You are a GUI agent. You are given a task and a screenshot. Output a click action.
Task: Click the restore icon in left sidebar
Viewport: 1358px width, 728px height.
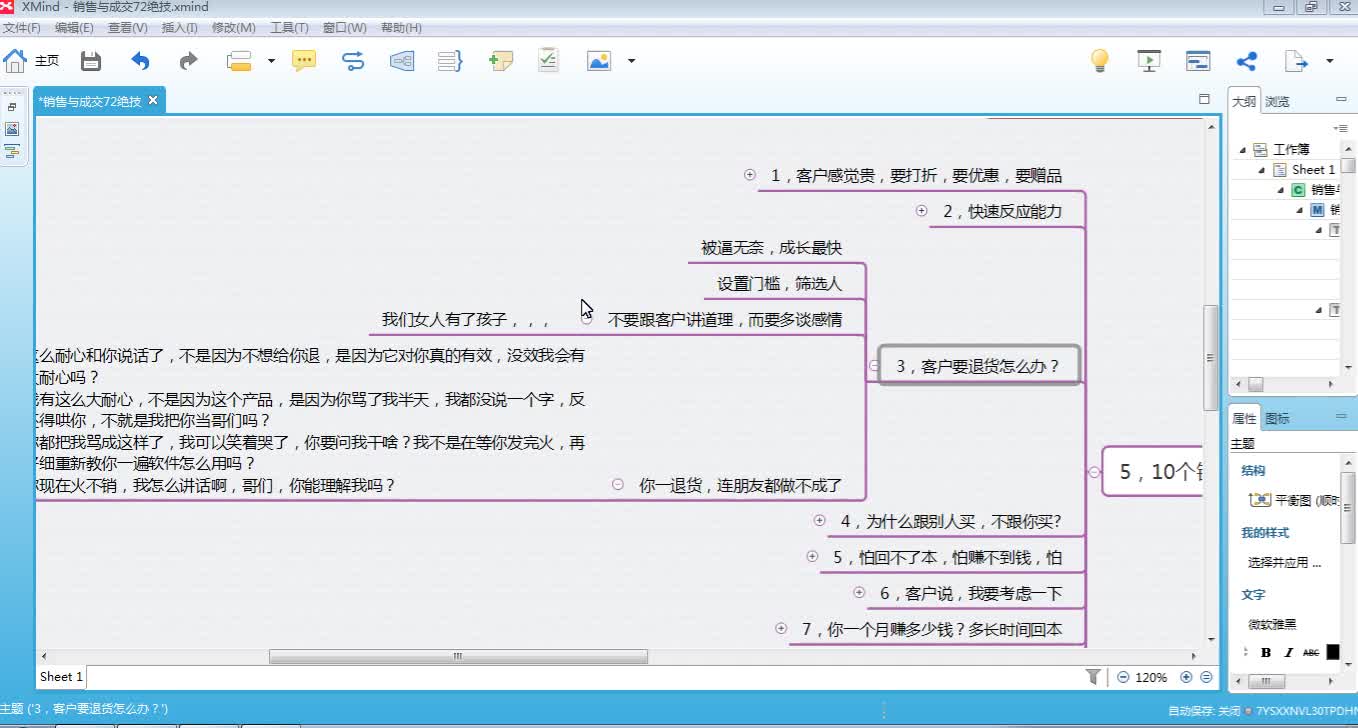coord(12,107)
